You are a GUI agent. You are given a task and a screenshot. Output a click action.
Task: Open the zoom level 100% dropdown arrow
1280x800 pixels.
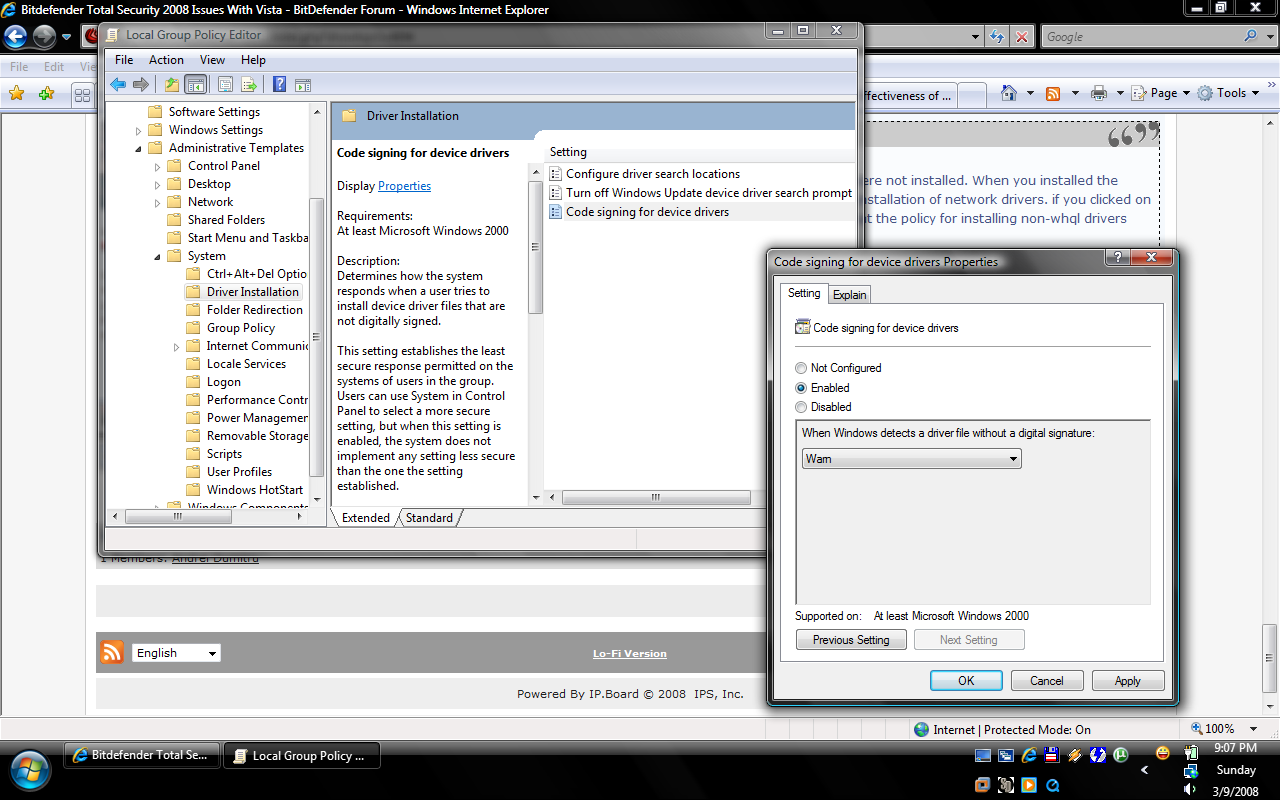tap(1256, 729)
